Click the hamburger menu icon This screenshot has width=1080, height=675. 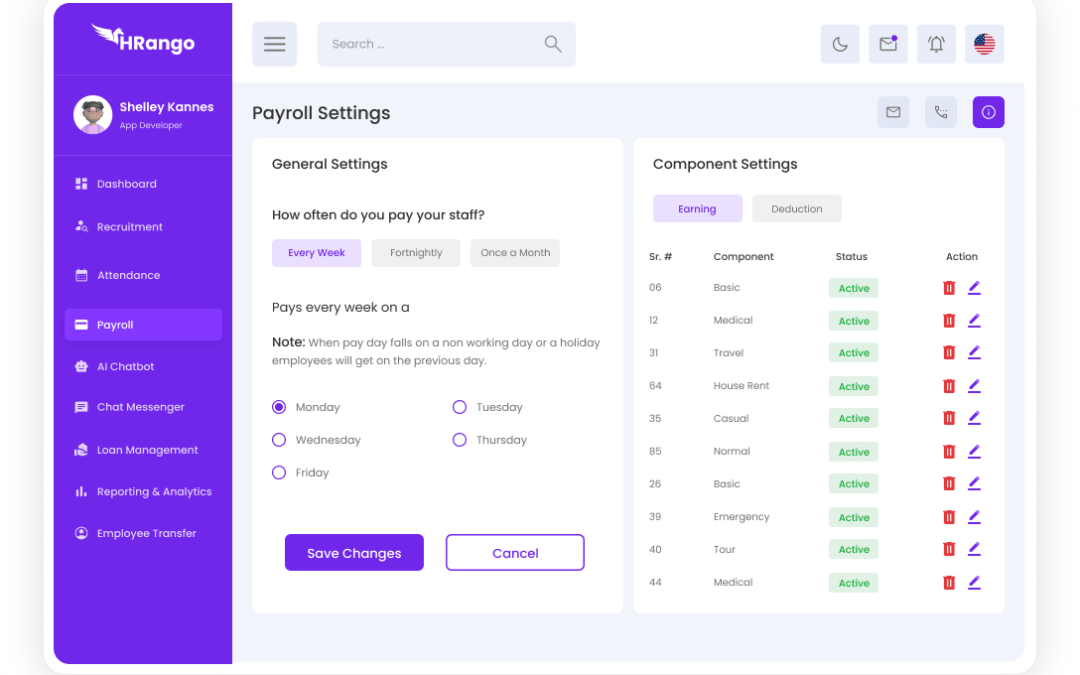pyautogui.click(x=274, y=44)
